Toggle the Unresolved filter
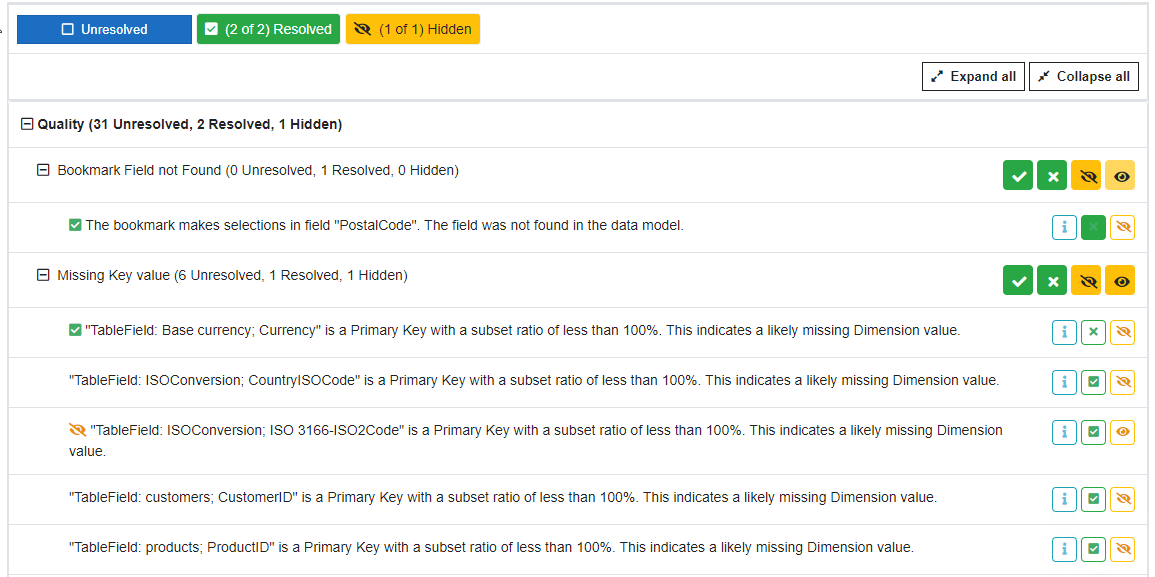The width and height of the screenshot is (1155, 577). pos(104,30)
